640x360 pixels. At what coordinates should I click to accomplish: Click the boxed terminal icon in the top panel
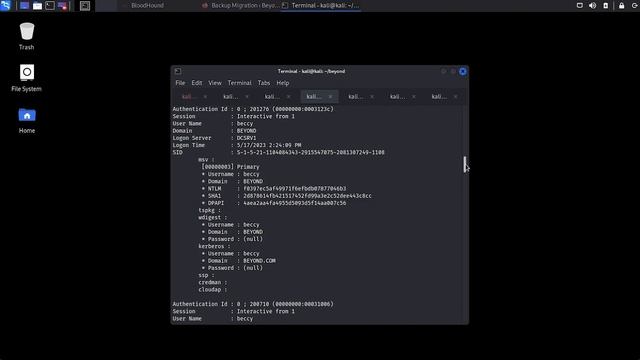tap(85, 6)
